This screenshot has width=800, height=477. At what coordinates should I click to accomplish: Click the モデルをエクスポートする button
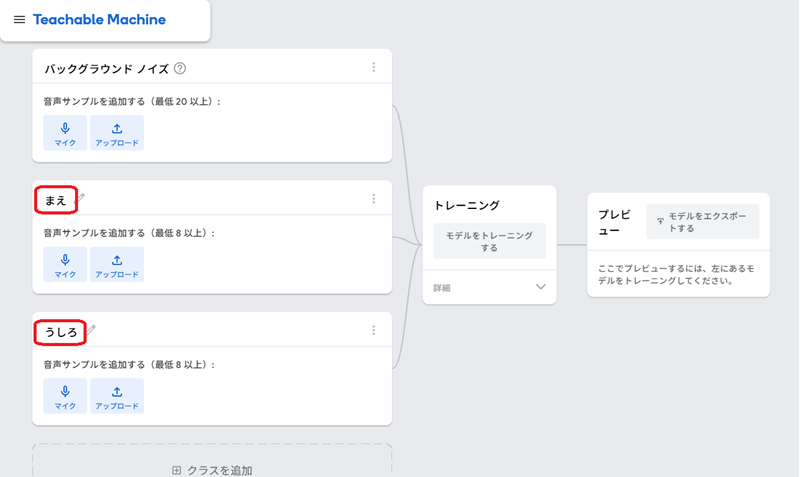pyautogui.click(x=702, y=221)
